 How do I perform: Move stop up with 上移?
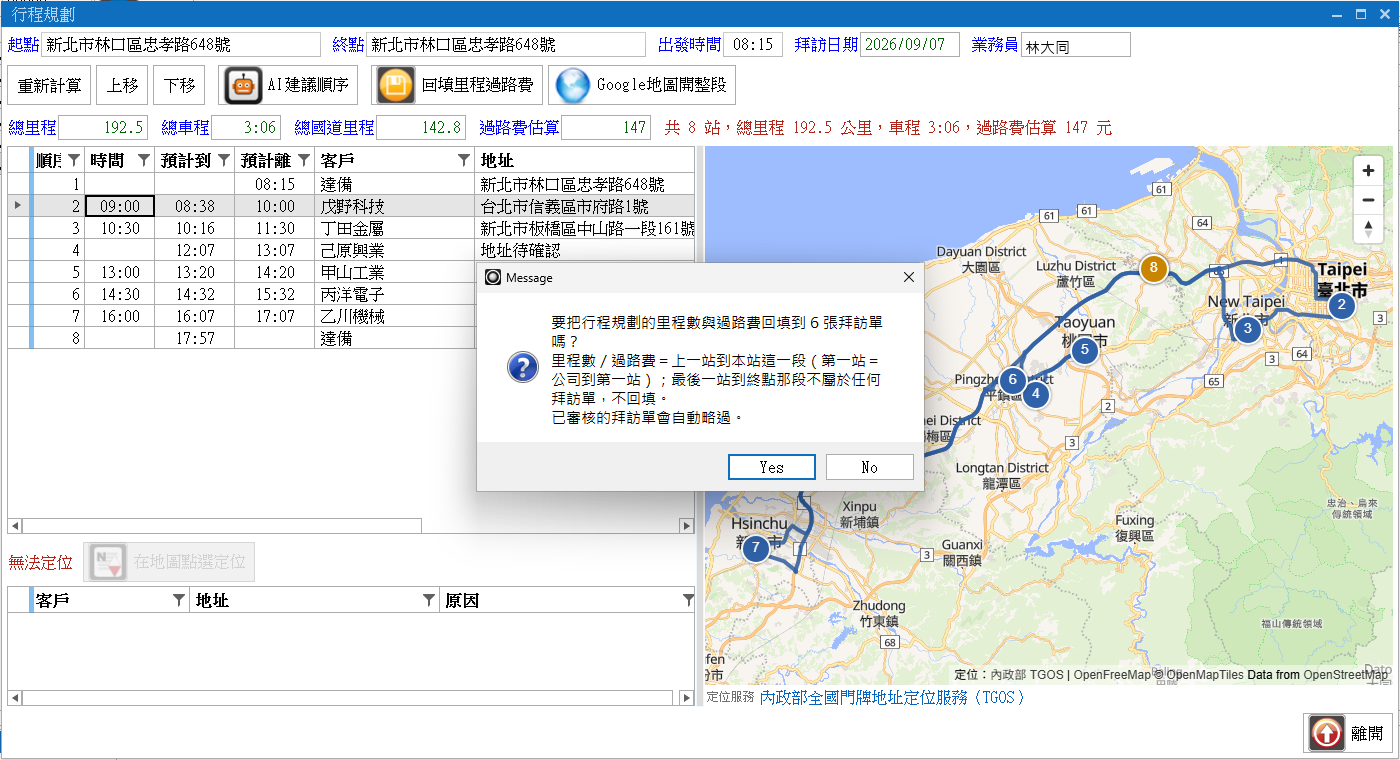click(122, 85)
